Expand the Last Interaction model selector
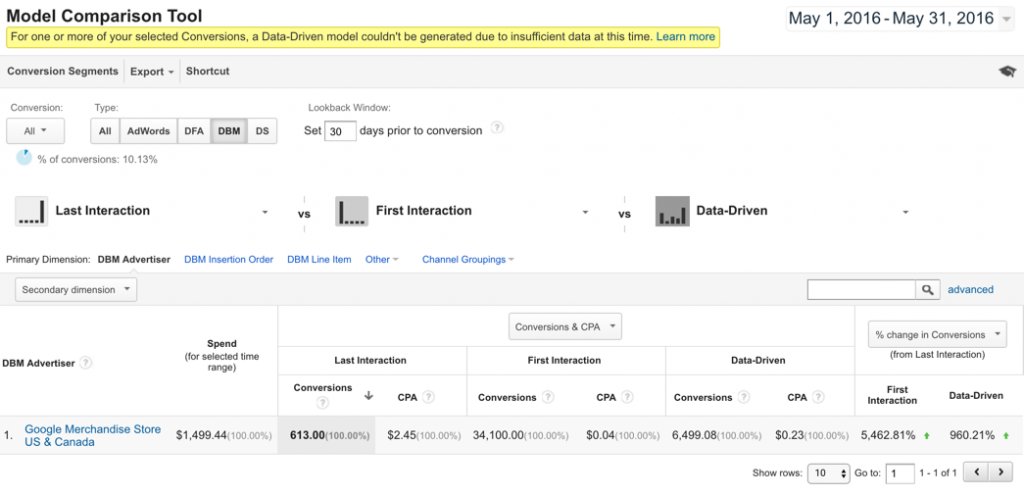The width and height of the screenshot is (1024, 496). coord(264,211)
